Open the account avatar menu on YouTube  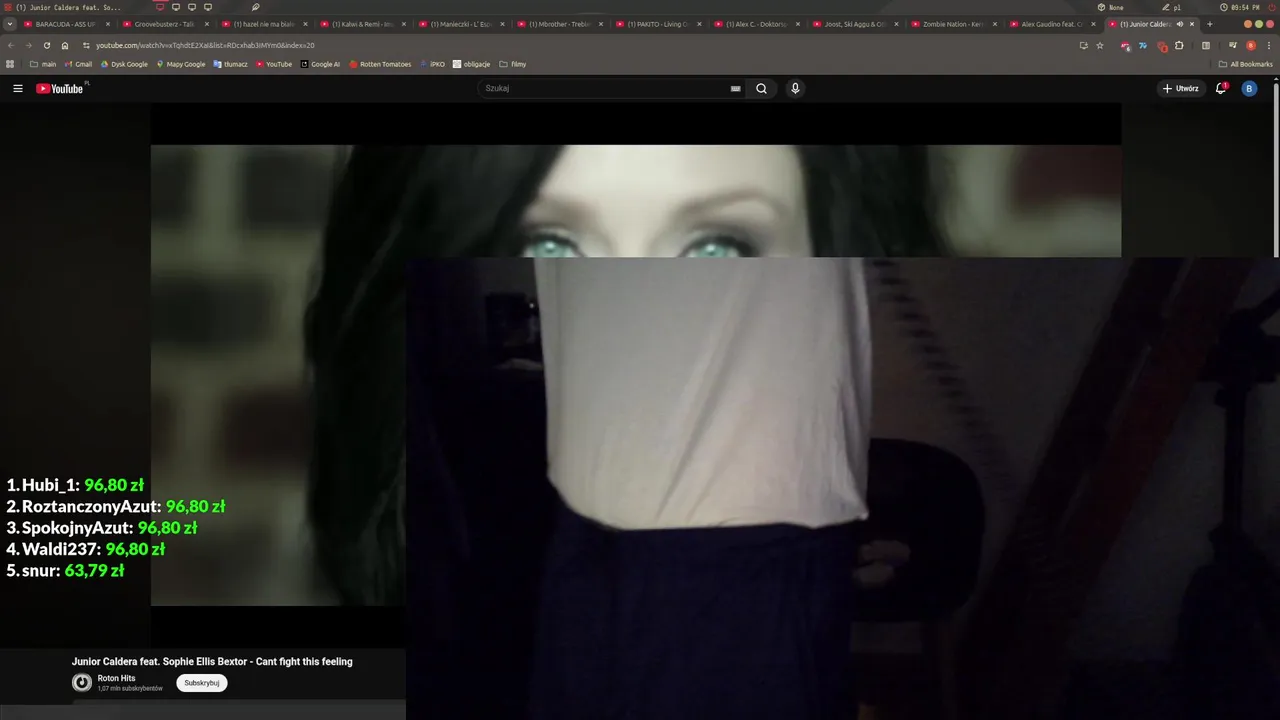(1249, 88)
